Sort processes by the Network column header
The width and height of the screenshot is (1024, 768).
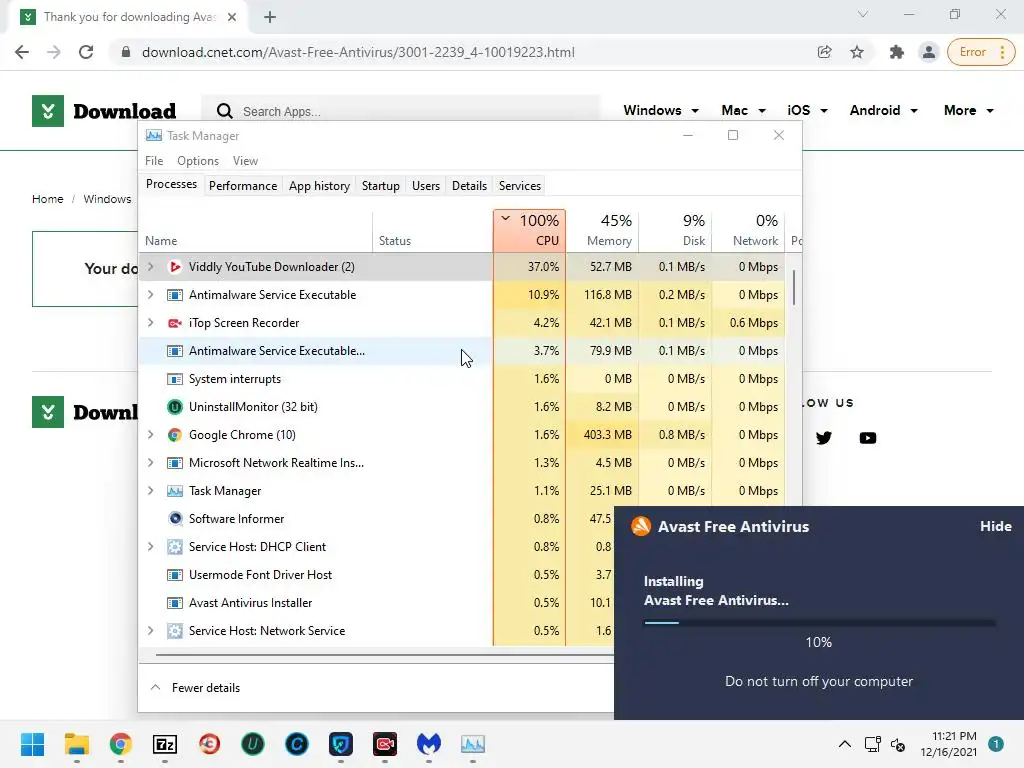click(x=748, y=231)
